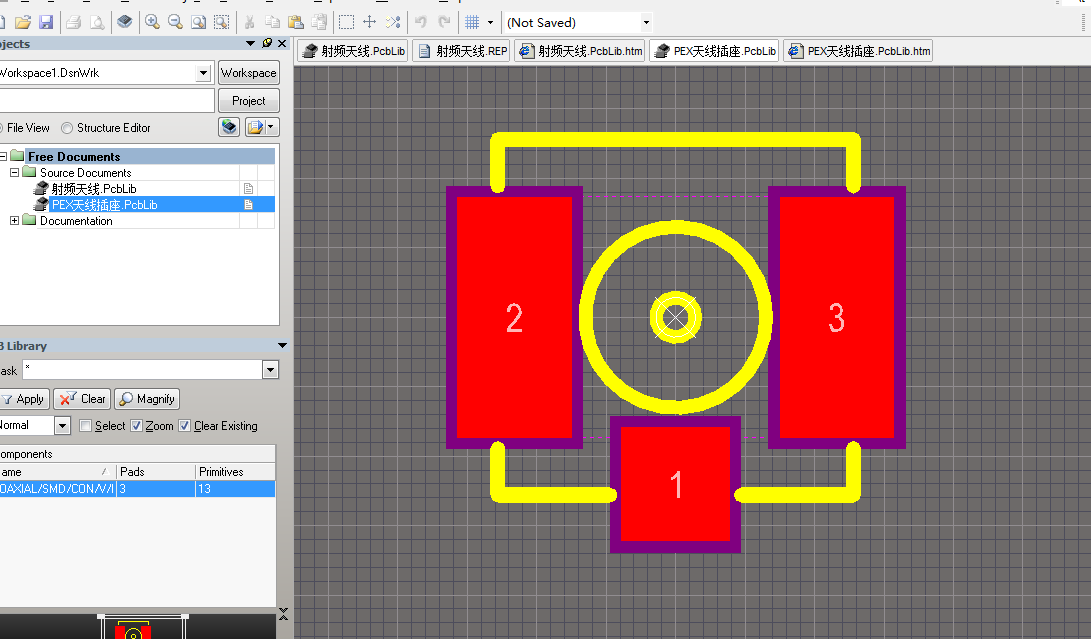Cut the selection with the scissors icon
This screenshot has width=1091, height=639.
pos(249,22)
